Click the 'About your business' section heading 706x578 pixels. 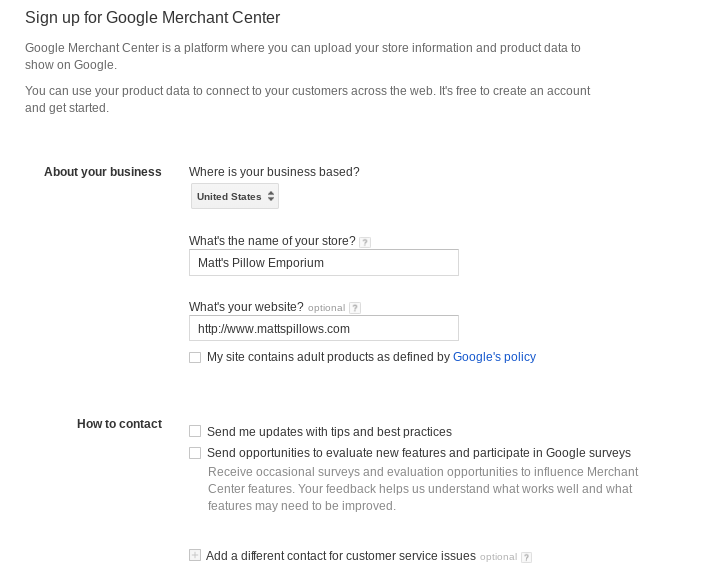point(102,172)
